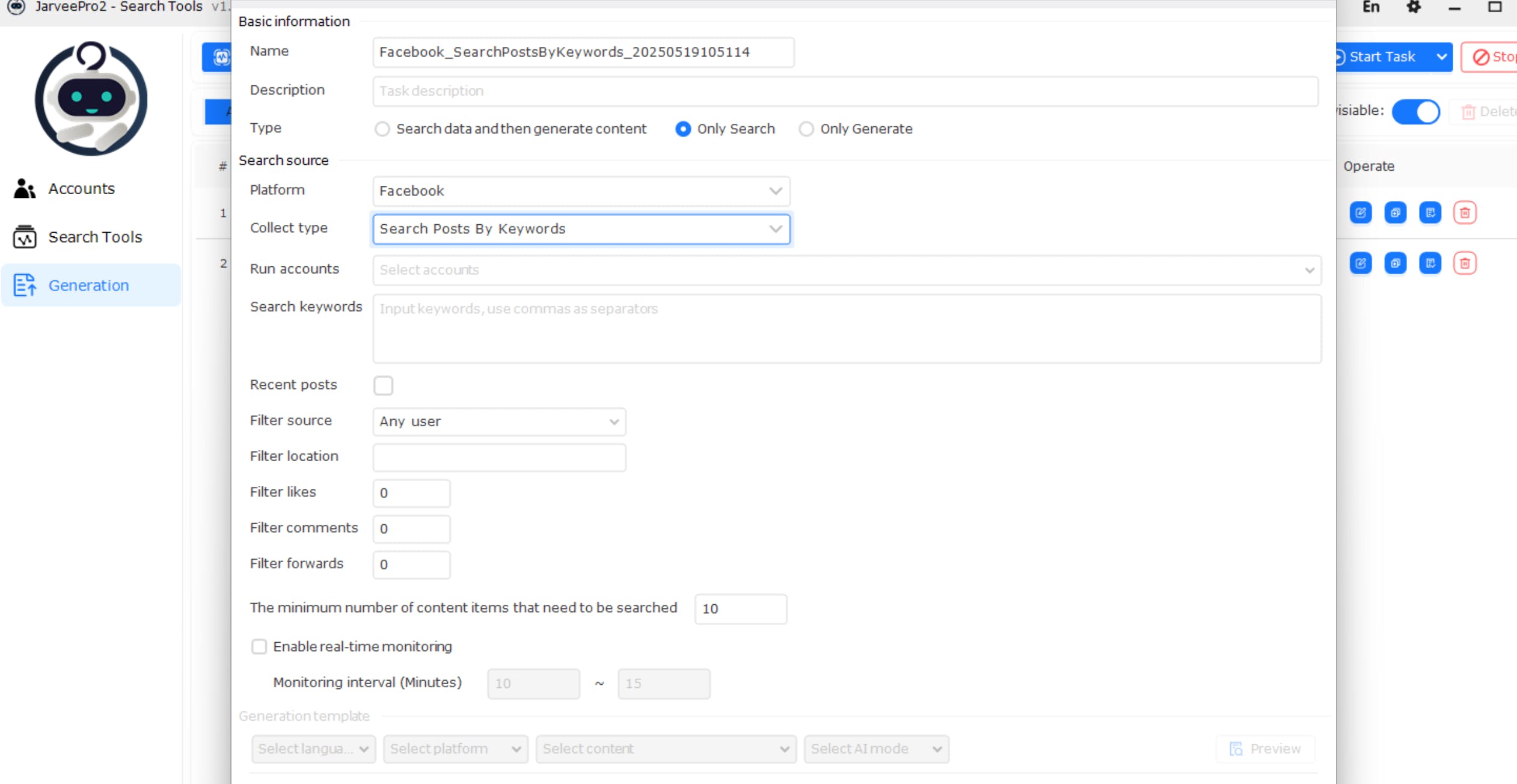The width and height of the screenshot is (1517, 784).
Task: Choose Search data and then generate content
Action: tap(382, 129)
